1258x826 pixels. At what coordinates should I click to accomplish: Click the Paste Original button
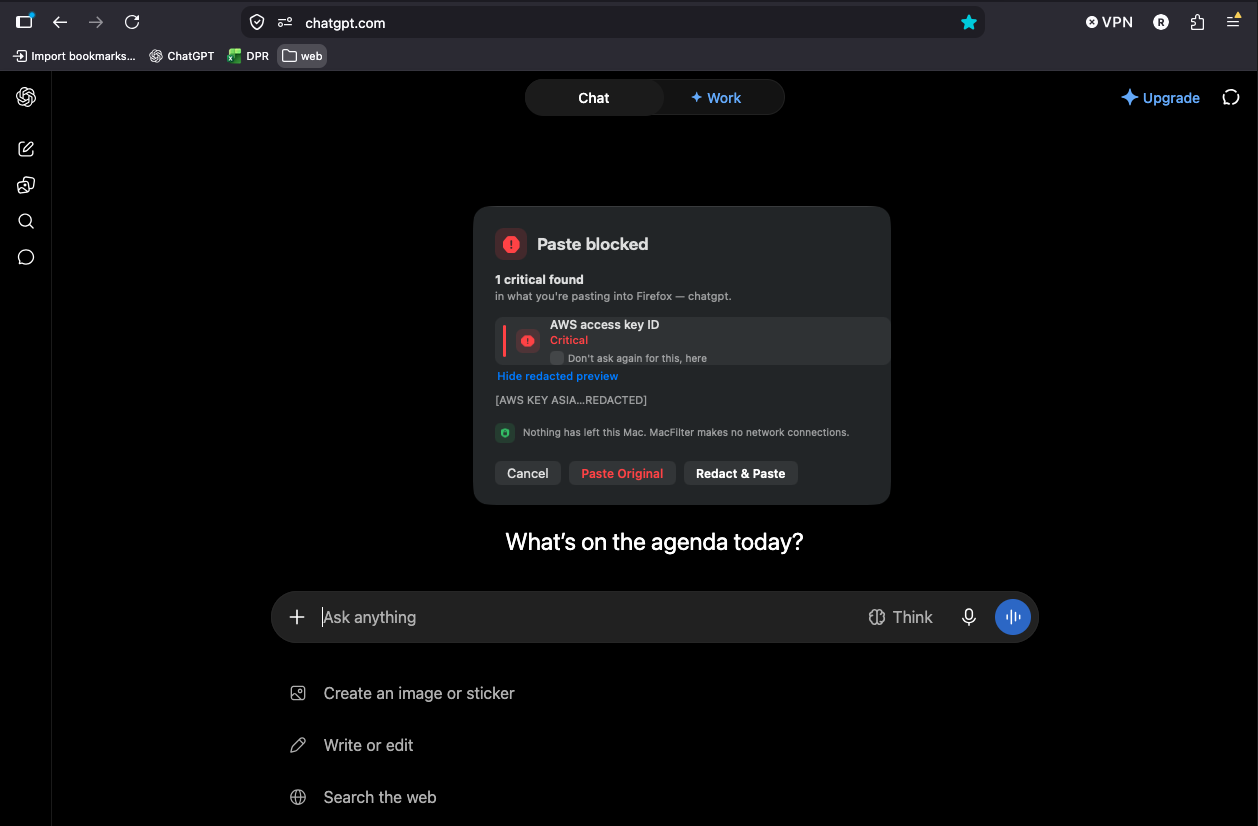(x=622, y=474)
